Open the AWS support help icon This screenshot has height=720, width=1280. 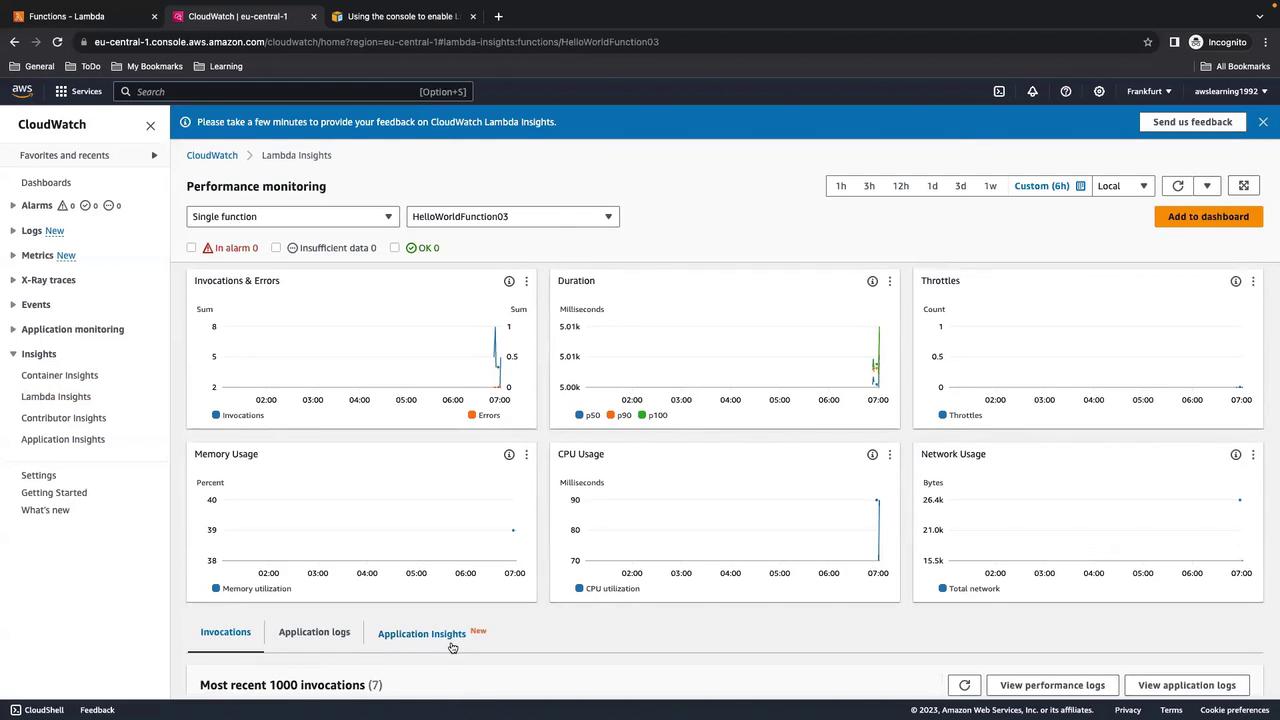pyautogui.click(x=1066, y=91)
